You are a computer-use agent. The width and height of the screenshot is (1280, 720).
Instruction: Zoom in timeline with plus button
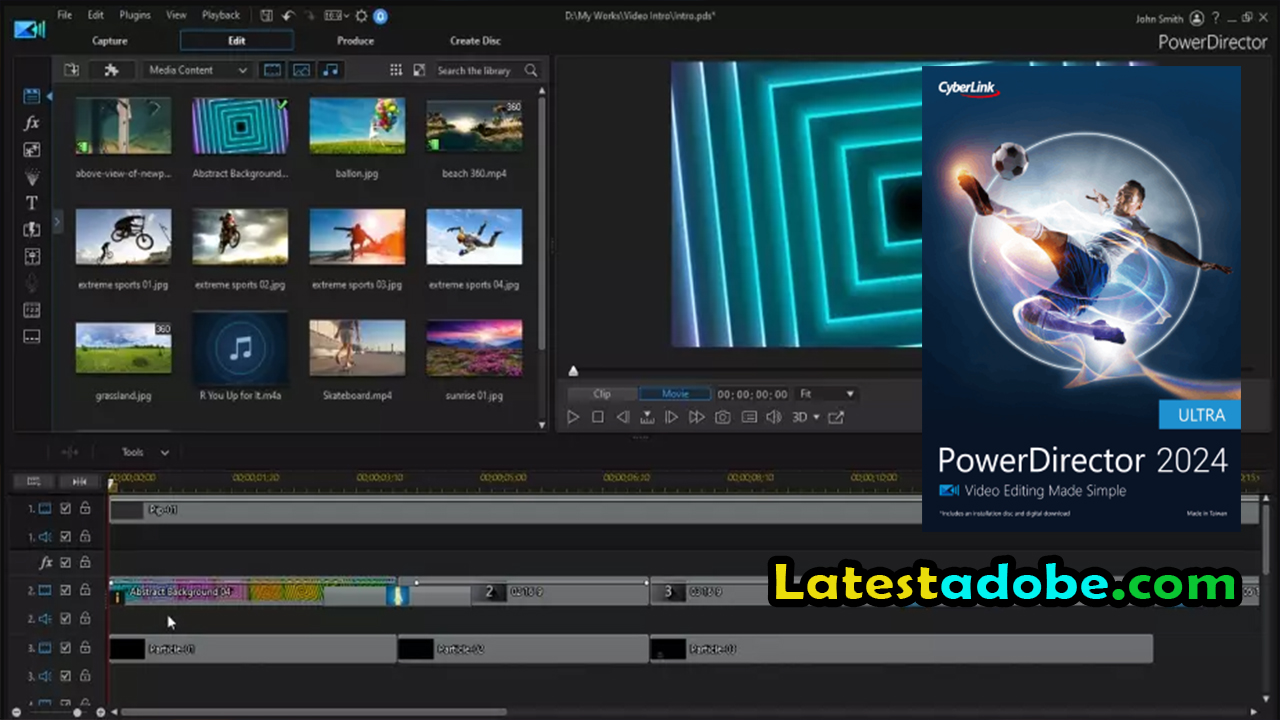(x=100, y=712)
